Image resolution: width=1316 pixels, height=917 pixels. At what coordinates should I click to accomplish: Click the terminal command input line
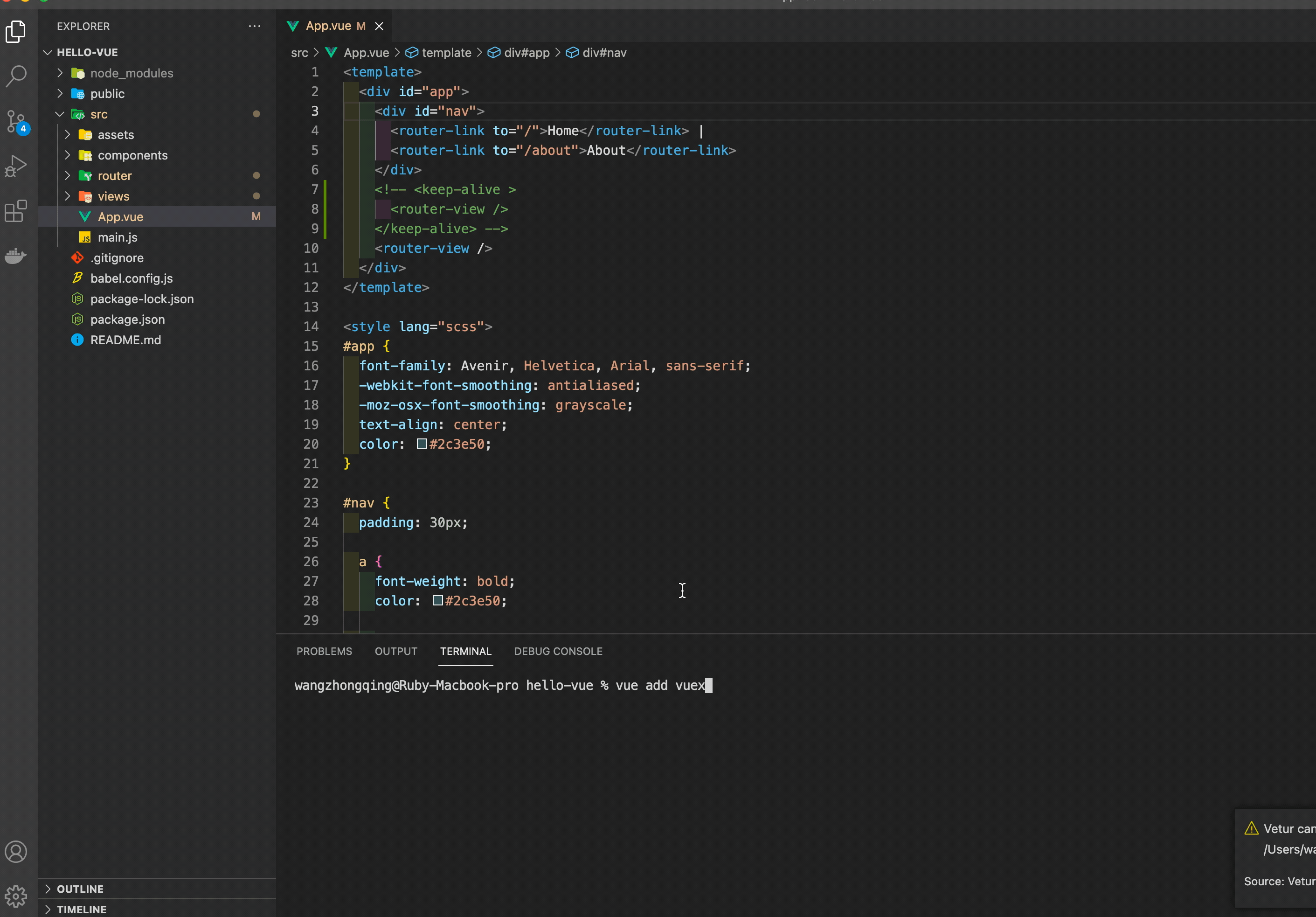coord(503,686)
